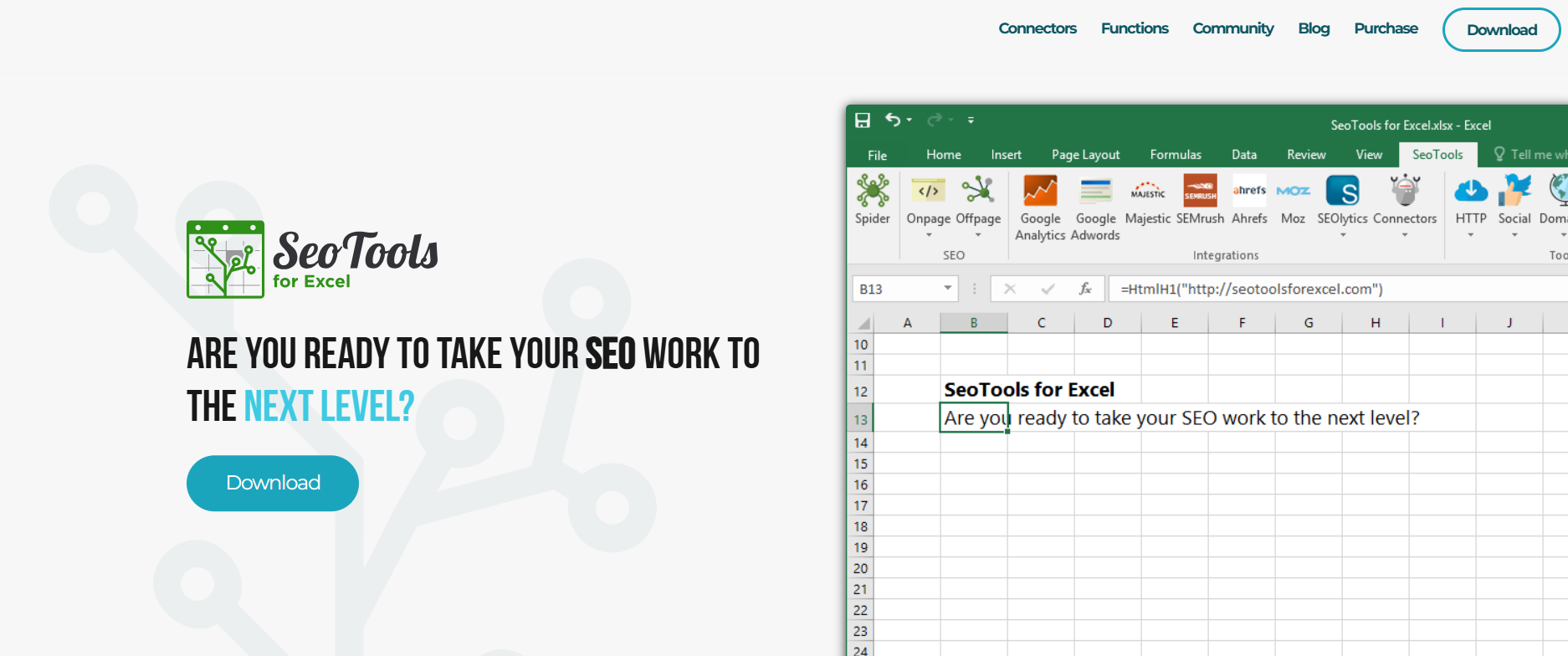Viewport: 1568px width, 656px height.
Task: Switch to the Insert ribbon tab
Action: pyautogui.click(x=1006, y=155)
